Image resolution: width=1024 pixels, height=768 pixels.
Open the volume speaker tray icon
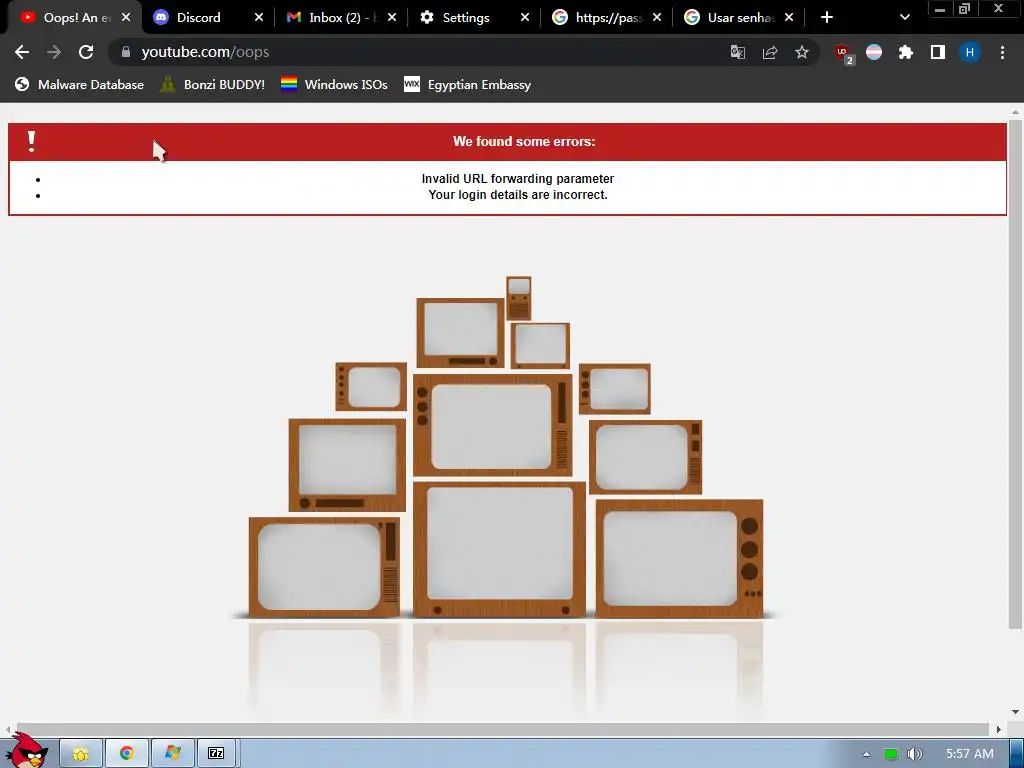pos(915,754)
